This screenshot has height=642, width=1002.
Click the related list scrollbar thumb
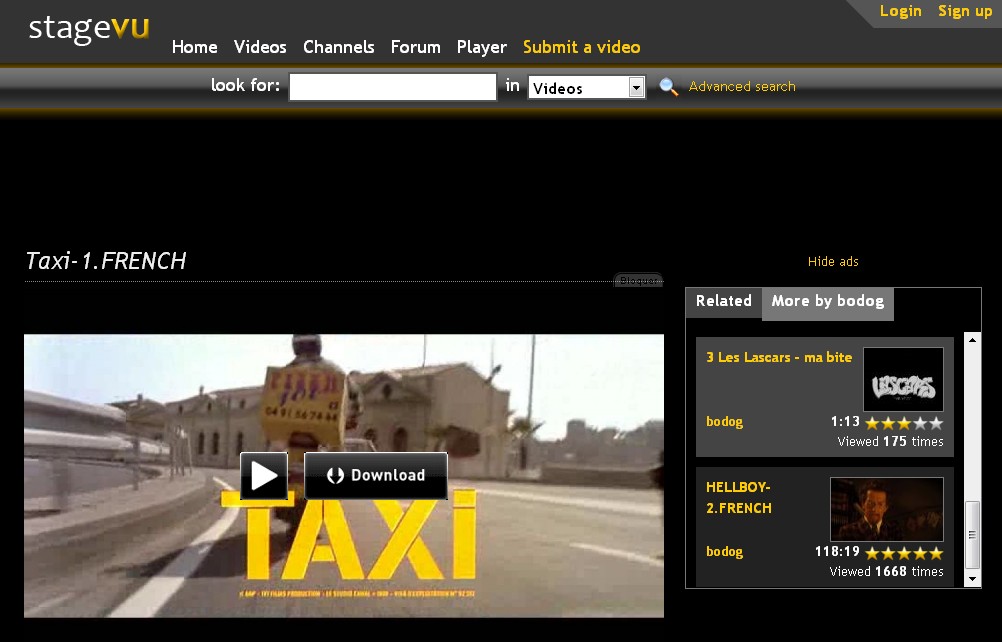click(972, 535)
